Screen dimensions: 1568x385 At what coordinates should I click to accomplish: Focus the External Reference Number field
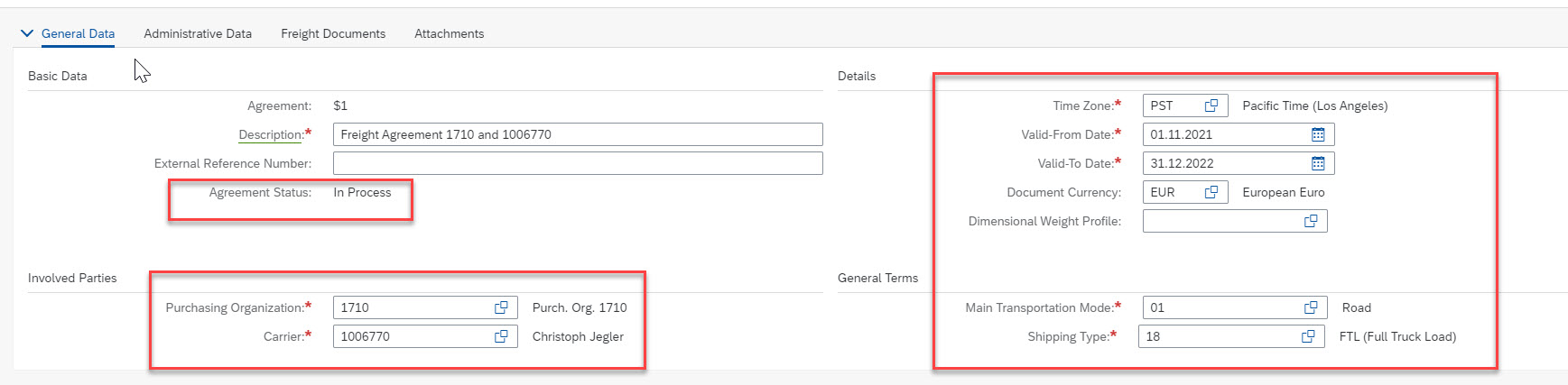[x=578, y=163]
